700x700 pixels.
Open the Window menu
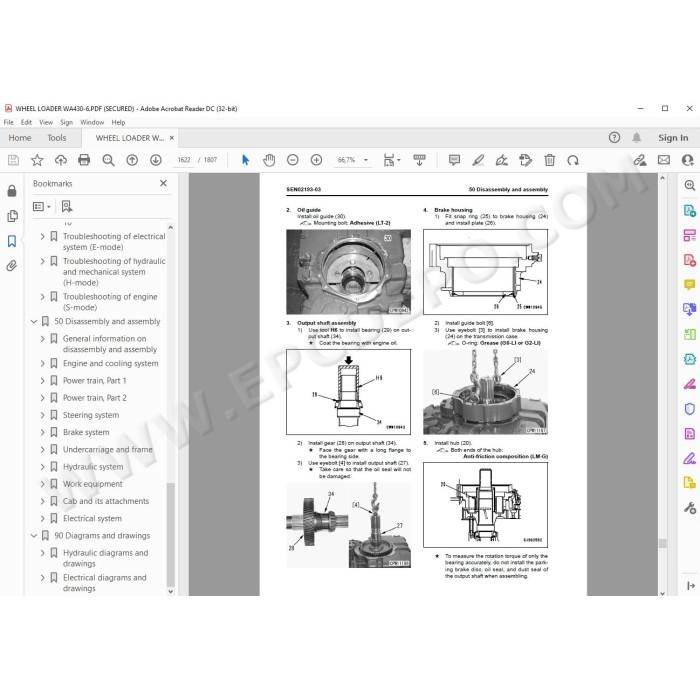[x=92, y=122]
